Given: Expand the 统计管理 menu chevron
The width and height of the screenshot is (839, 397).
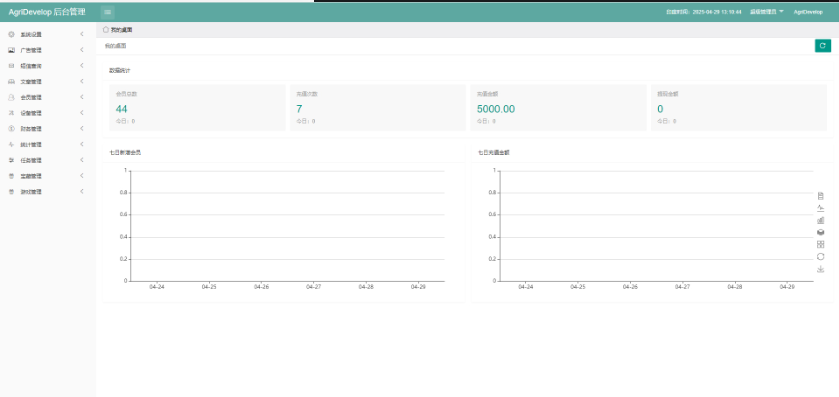Looking at the screenshot, I should [82, 144].
